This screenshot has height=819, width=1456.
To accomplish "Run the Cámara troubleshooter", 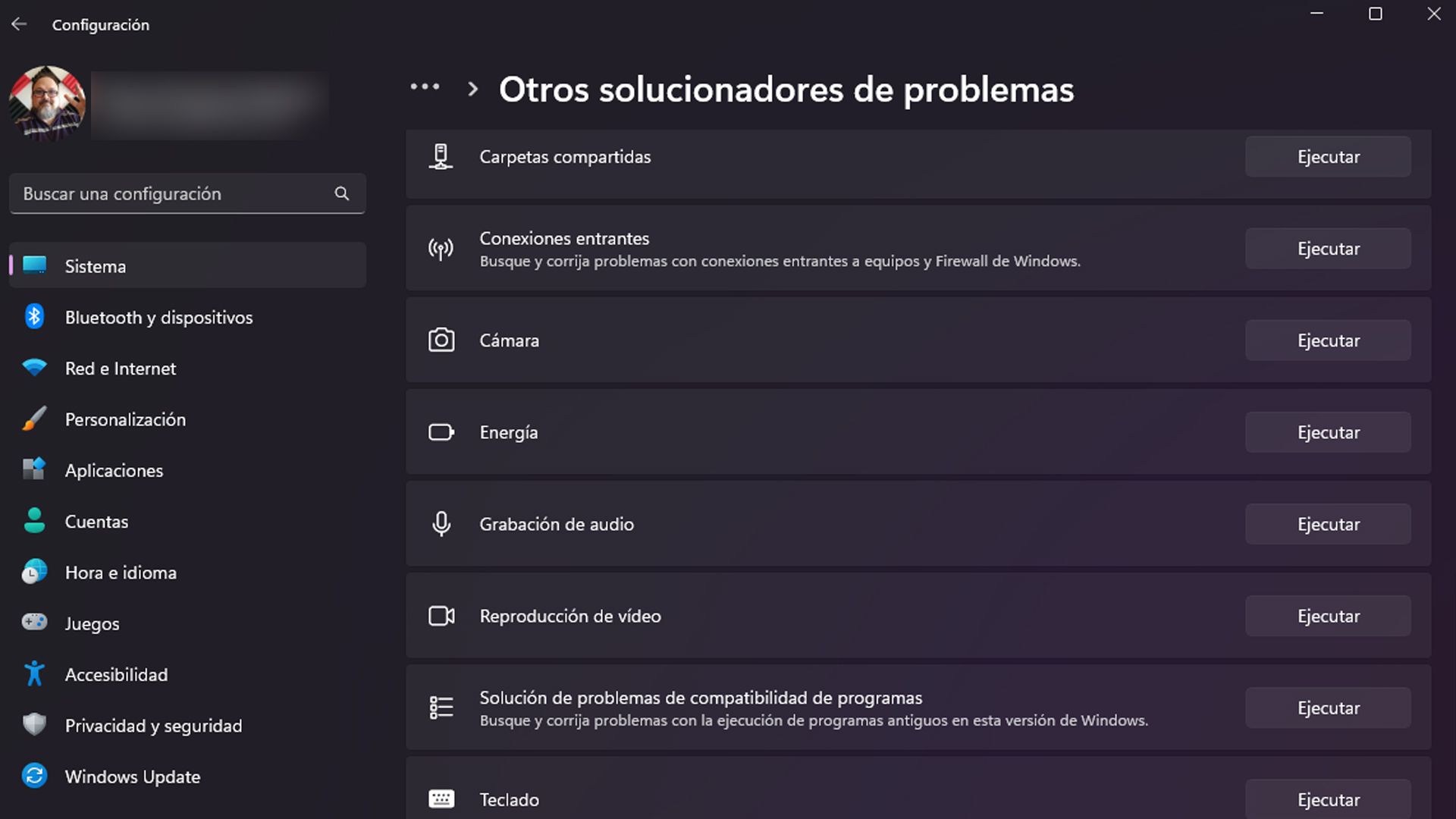I will pyautogui.click(x=1327, y=340).
